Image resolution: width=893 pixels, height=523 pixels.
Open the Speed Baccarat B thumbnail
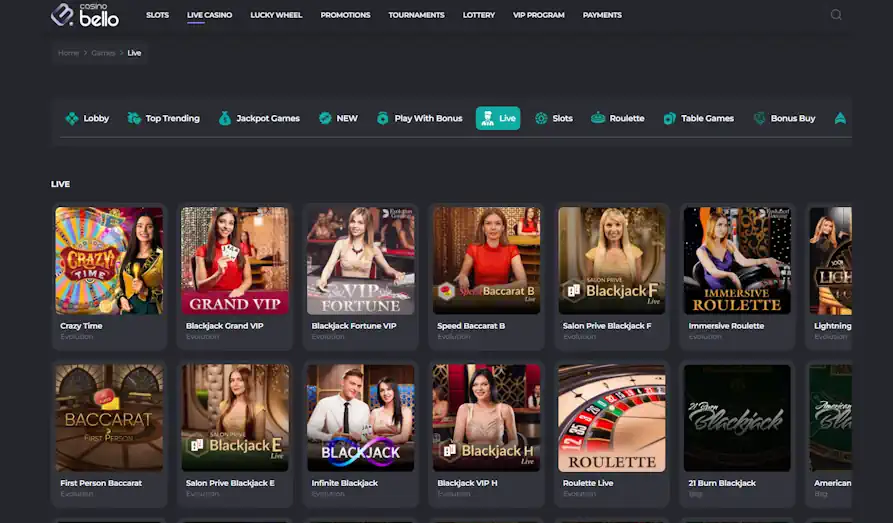[x=486, y=260]
